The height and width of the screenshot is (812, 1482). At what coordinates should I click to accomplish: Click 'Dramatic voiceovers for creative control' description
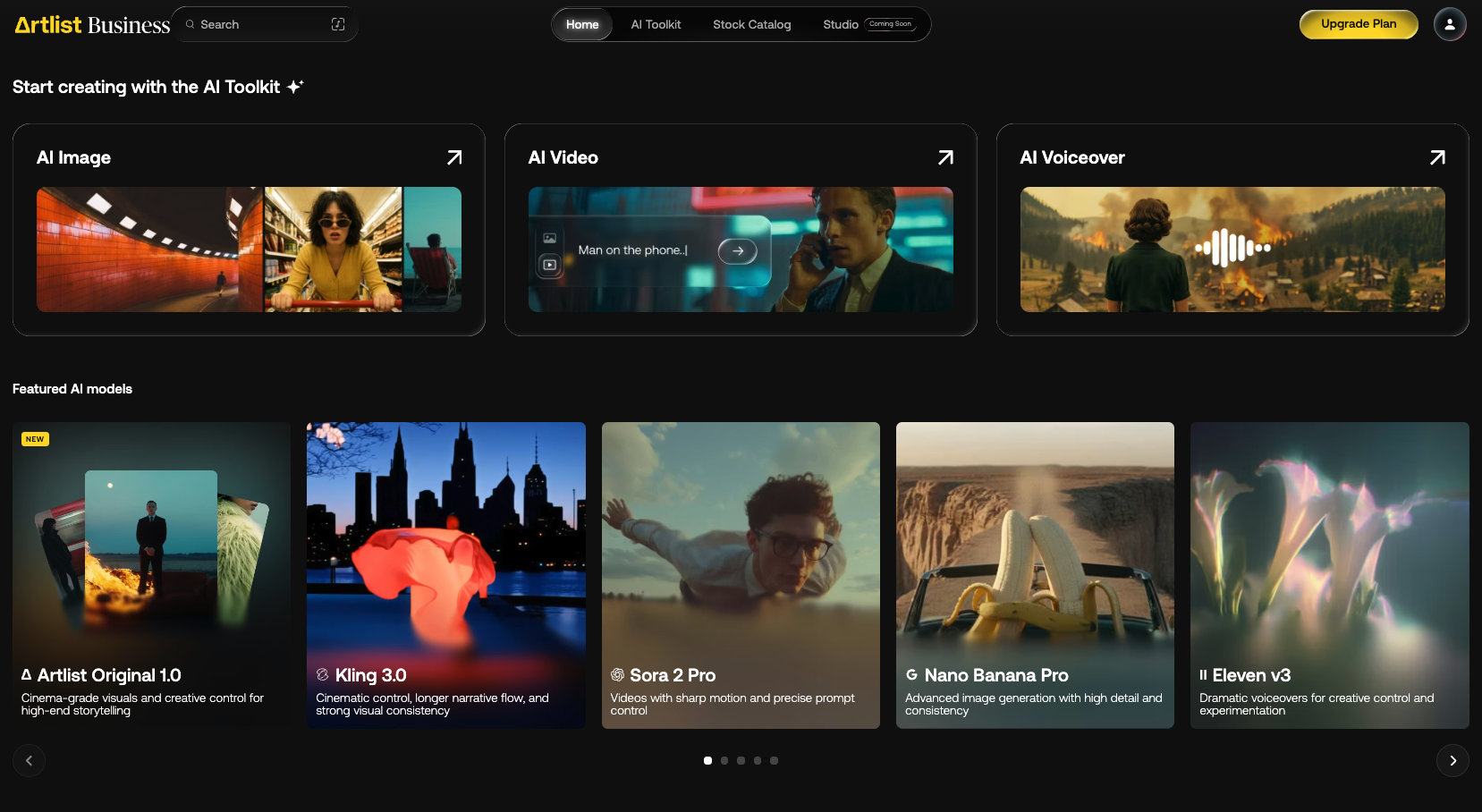click(1317, 705)
